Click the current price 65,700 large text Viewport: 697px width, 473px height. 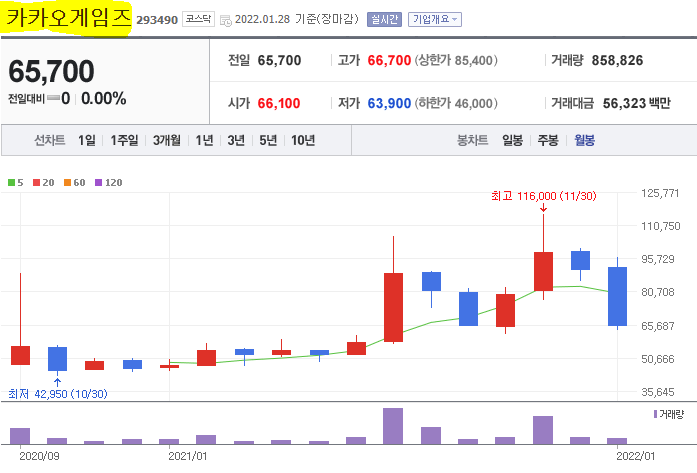click(x=52, y=71)
